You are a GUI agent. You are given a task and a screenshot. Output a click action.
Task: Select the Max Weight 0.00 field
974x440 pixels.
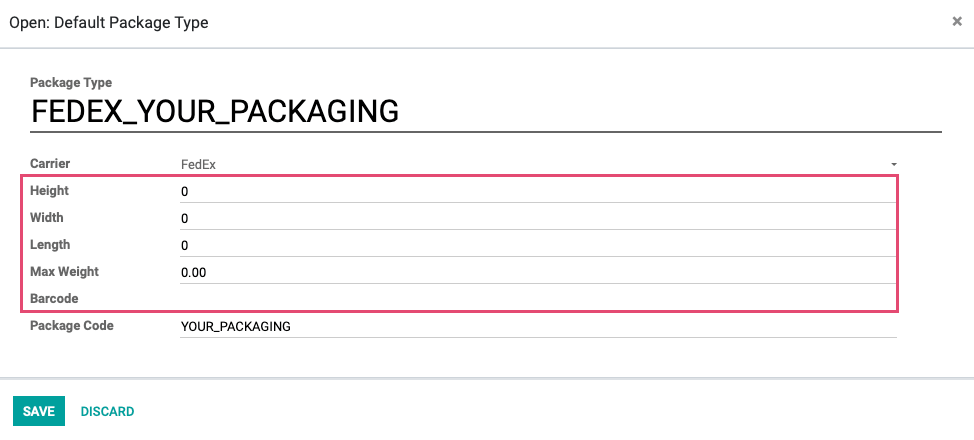pyautogui.click(x=538, y=273)
